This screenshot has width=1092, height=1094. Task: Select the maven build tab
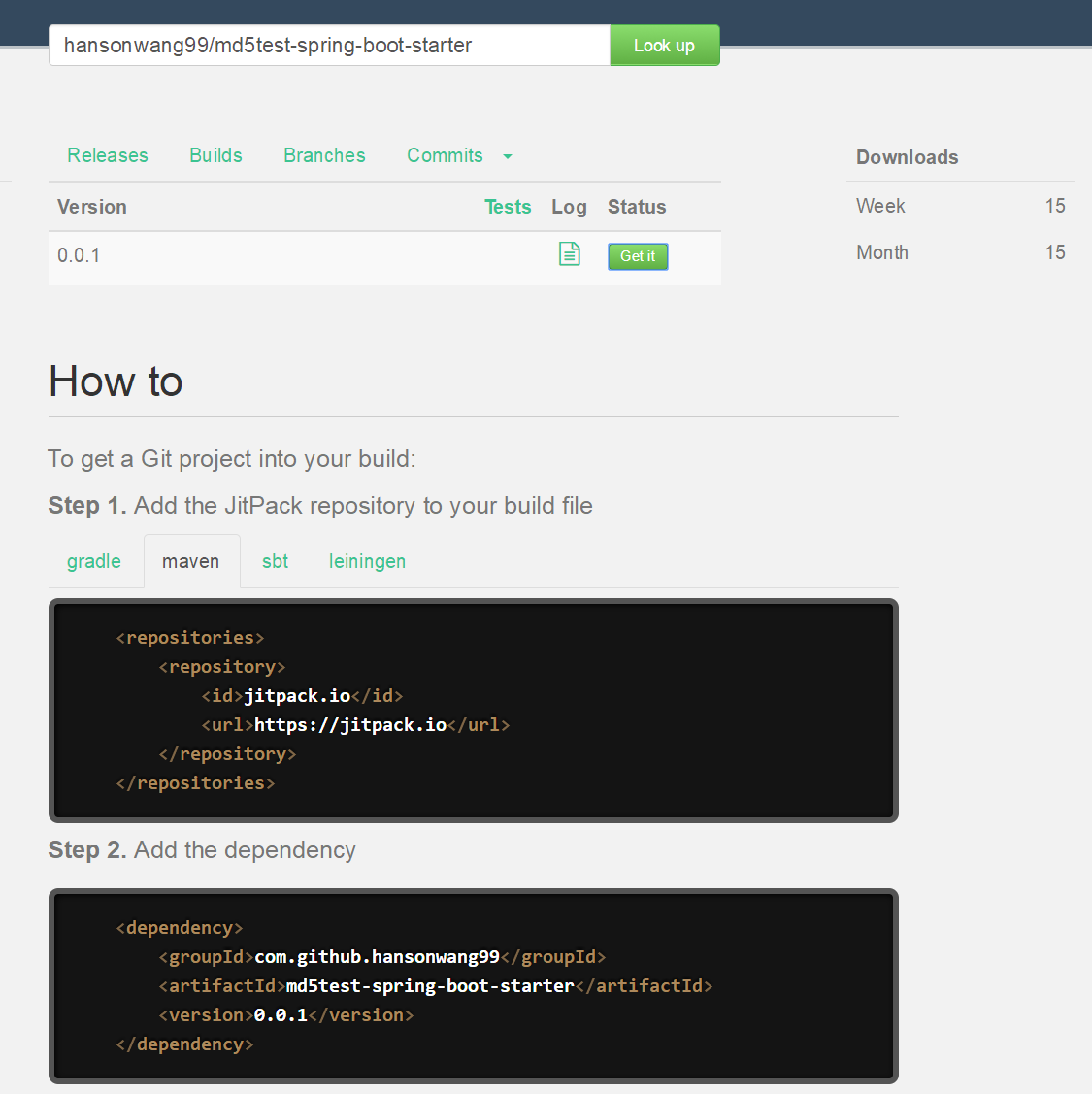pos(190,561)
